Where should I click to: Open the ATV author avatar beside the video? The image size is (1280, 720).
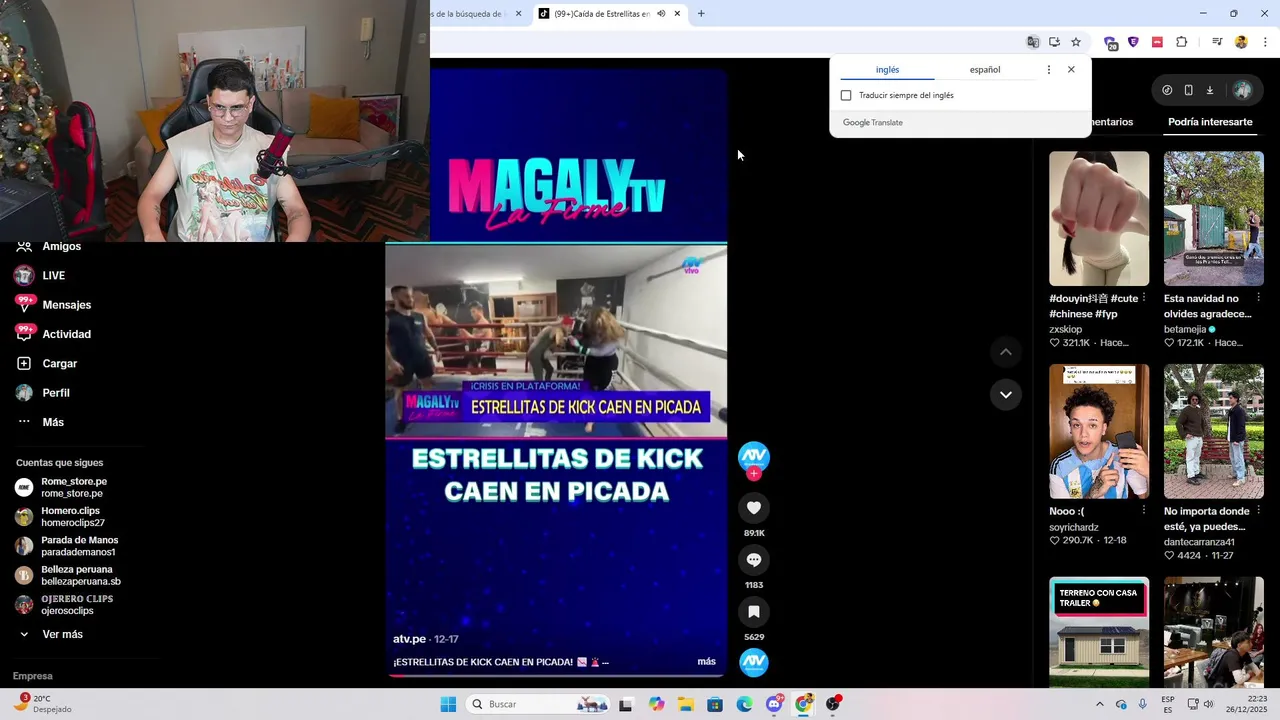coord(754,457)
